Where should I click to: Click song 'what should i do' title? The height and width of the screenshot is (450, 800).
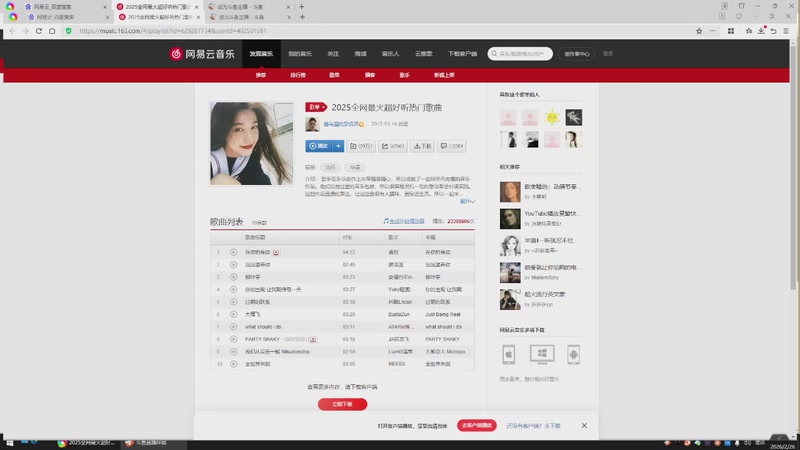click(x=263, y=327)
